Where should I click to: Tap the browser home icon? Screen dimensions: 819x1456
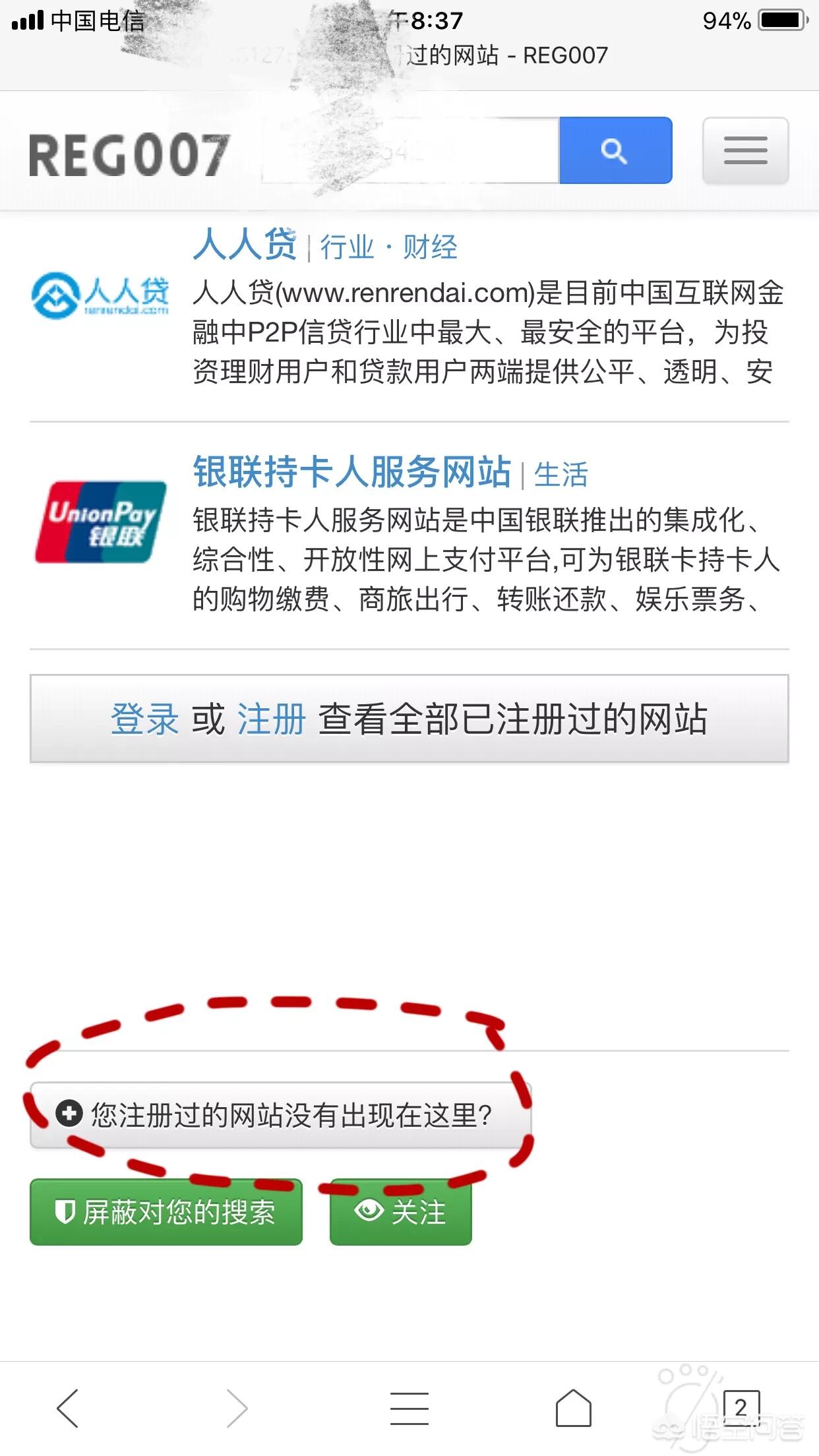pos(573,1408)
